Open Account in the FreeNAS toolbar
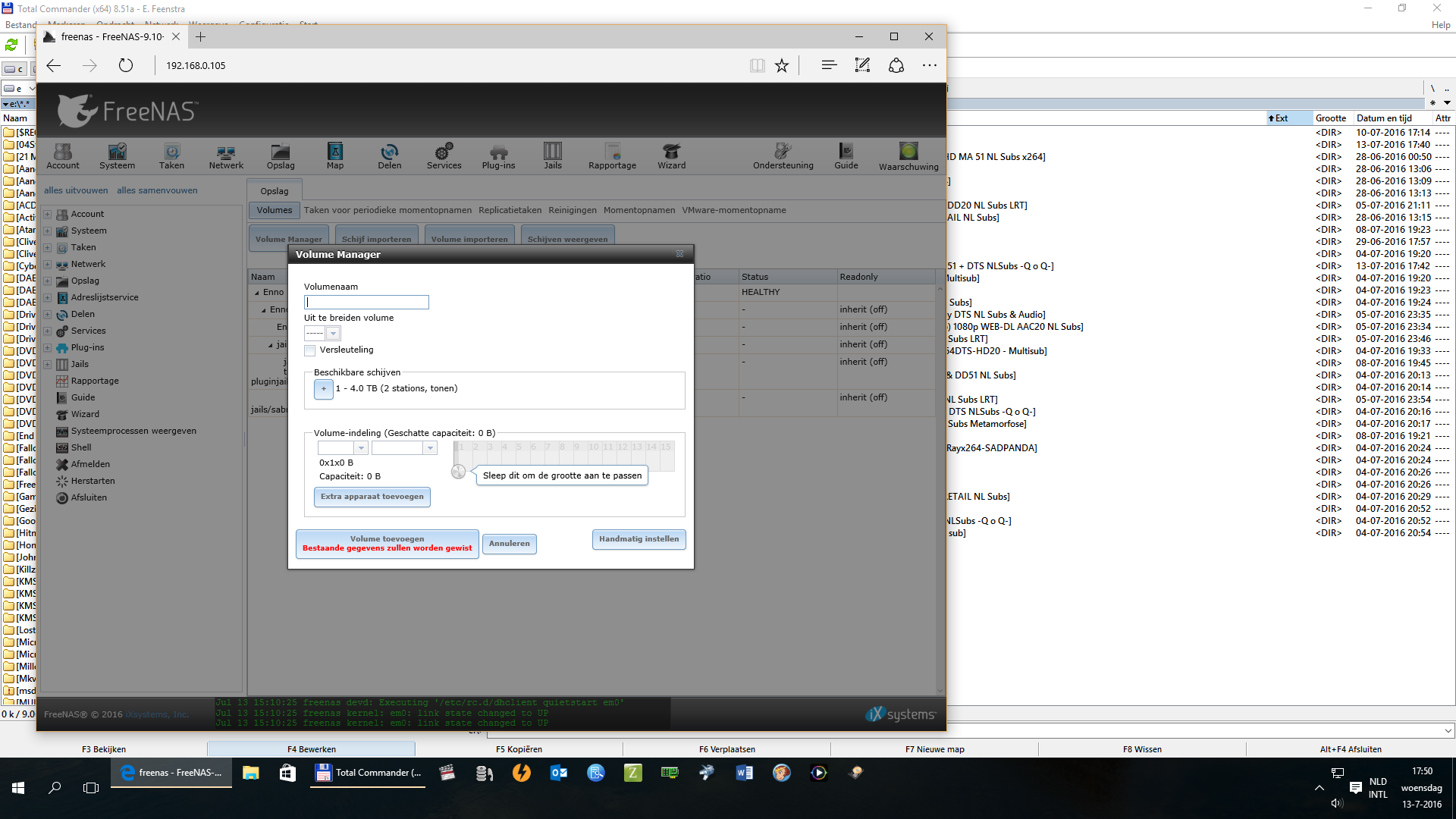 [63, 156]
